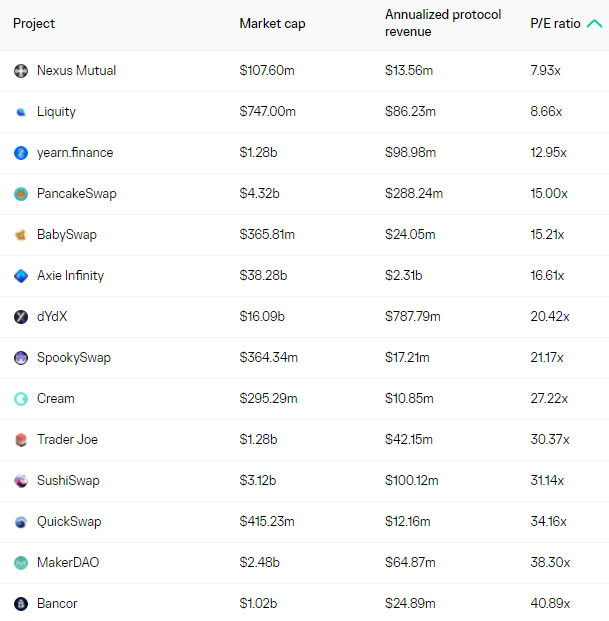Screen dimensions: 609x621
Task: Click the BabySwap project icon
Action: (x=21, y=235)
